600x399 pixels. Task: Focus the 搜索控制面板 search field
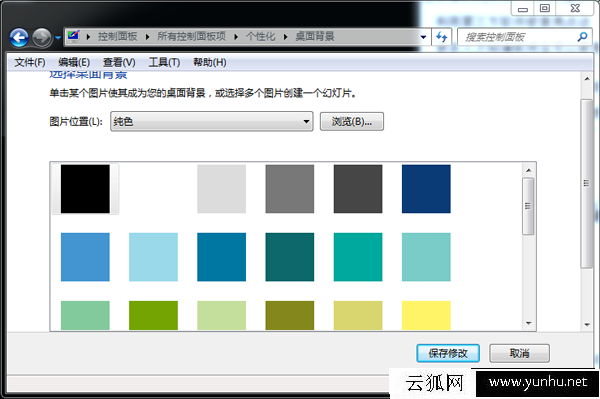click(525, 37)
